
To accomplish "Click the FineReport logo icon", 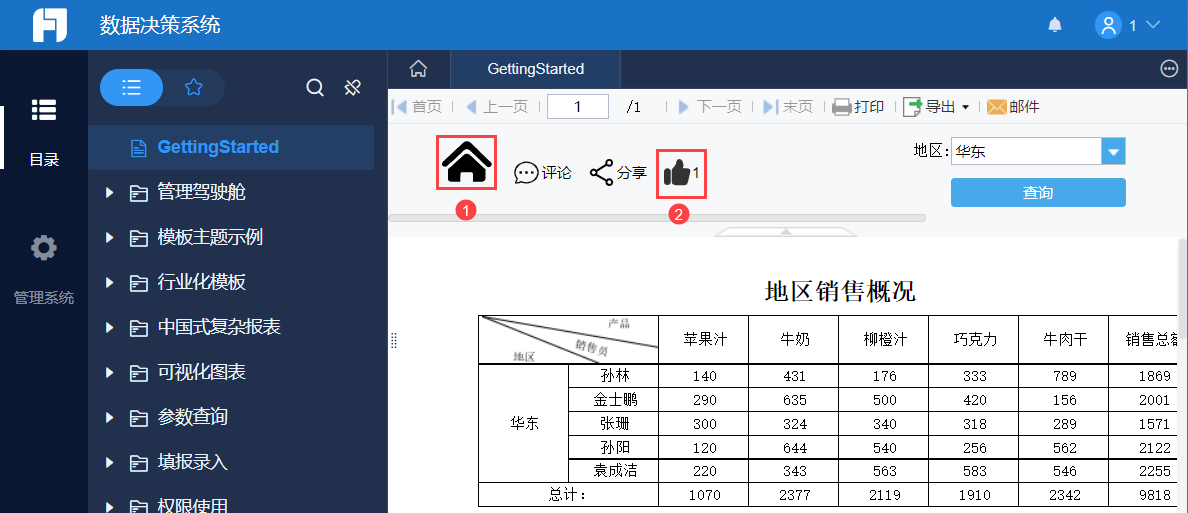I will 49,25.
